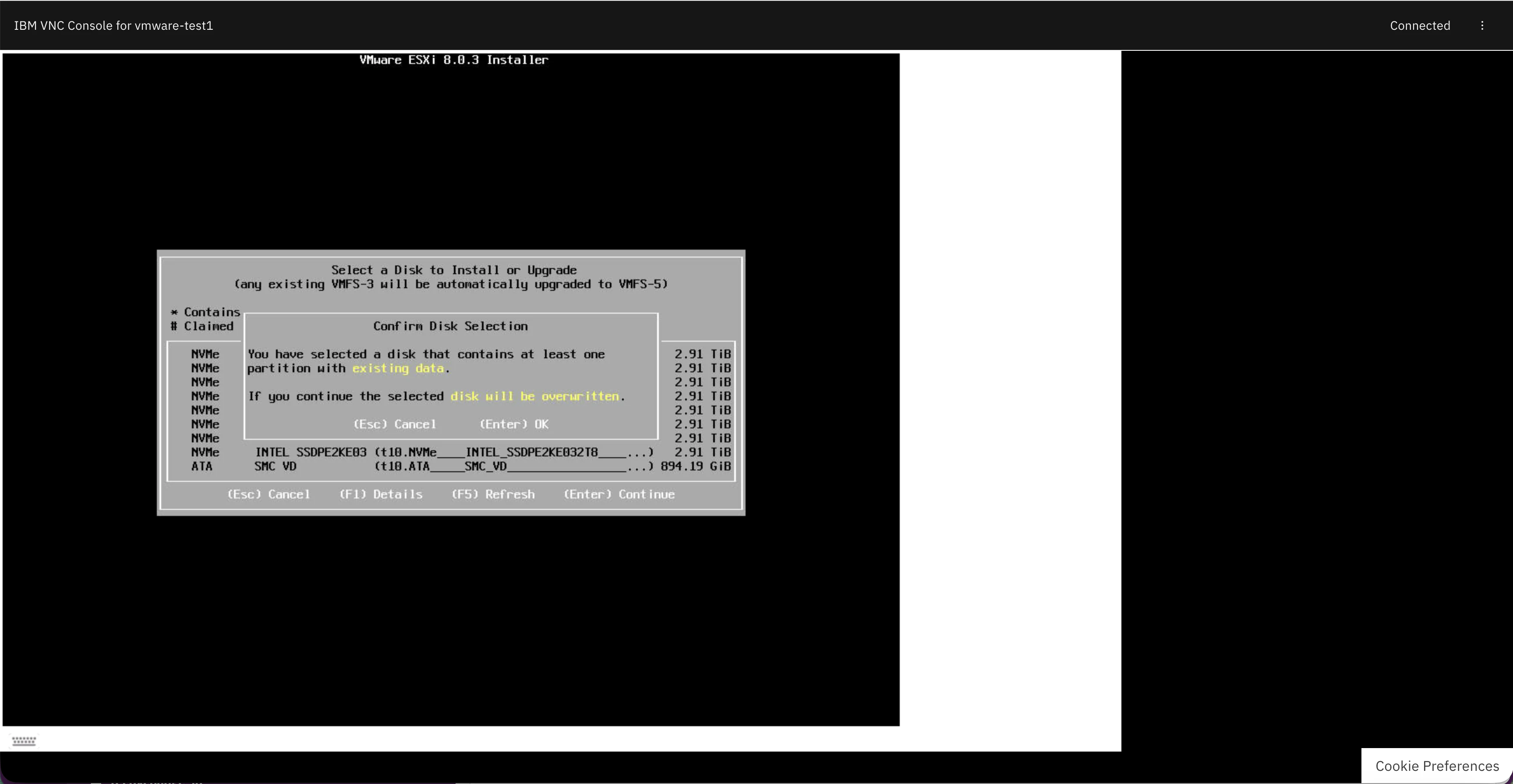Click (Esc) Cancel in the disk selection footer
The image size is (1513, 784).
[269, 494]
